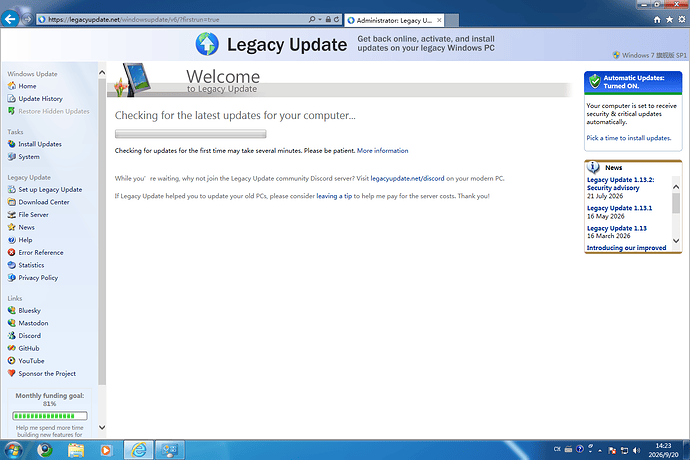
Task: Open the Download Center icon
Action: tap(12, 202)
